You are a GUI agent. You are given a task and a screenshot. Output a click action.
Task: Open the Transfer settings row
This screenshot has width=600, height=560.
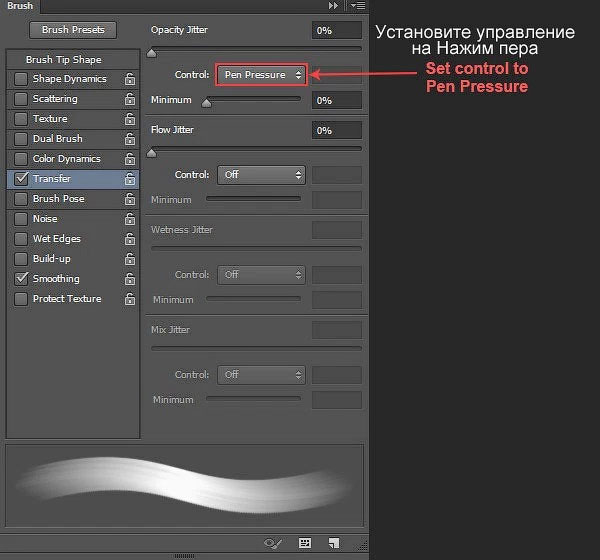pyautogui.click(x=73, y=179)
